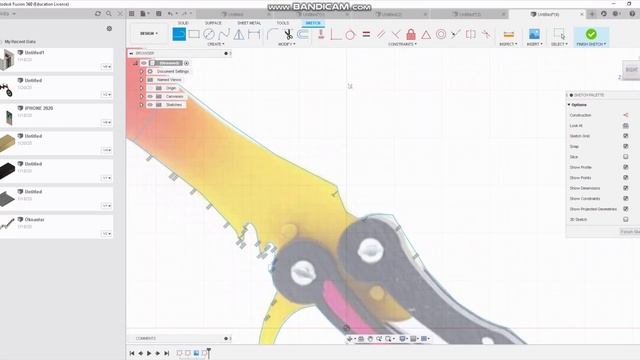This screenshot has height=360, width=640.
Task: Select the Offset tool
Action: point(303,34)
